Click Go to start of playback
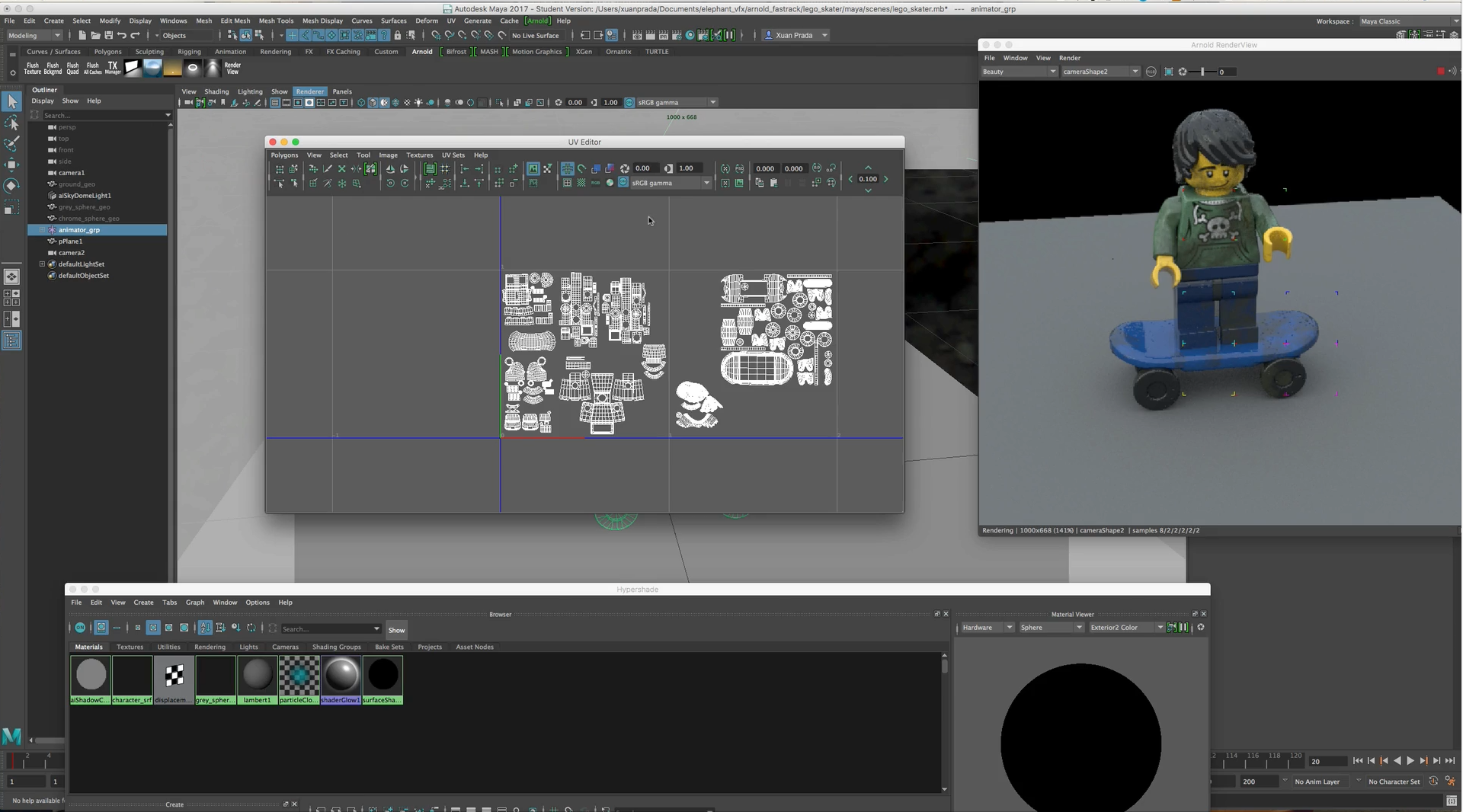Image resolution: width=1463 pixels, height=812 pixels. (1358, 761)
